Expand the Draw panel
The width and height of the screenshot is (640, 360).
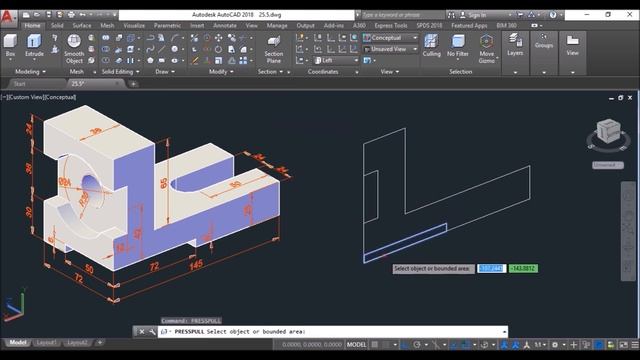point(165,72)
